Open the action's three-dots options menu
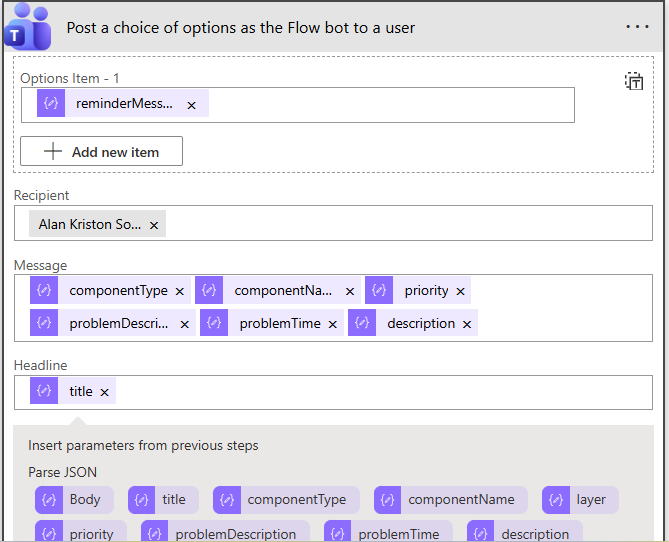 click(x=637, y=27)
